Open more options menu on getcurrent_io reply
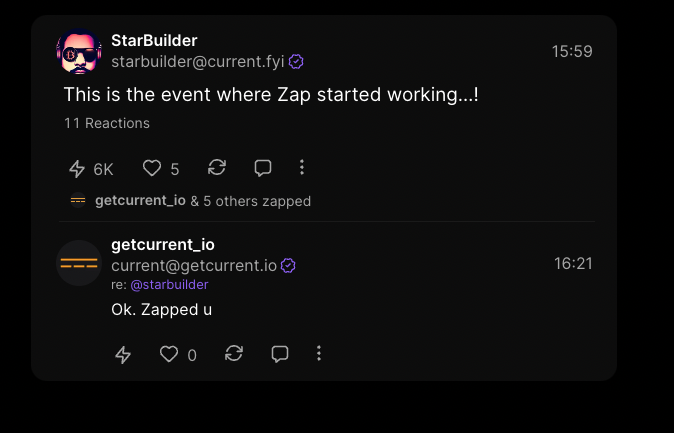674x433 pixels. [319, 353]
